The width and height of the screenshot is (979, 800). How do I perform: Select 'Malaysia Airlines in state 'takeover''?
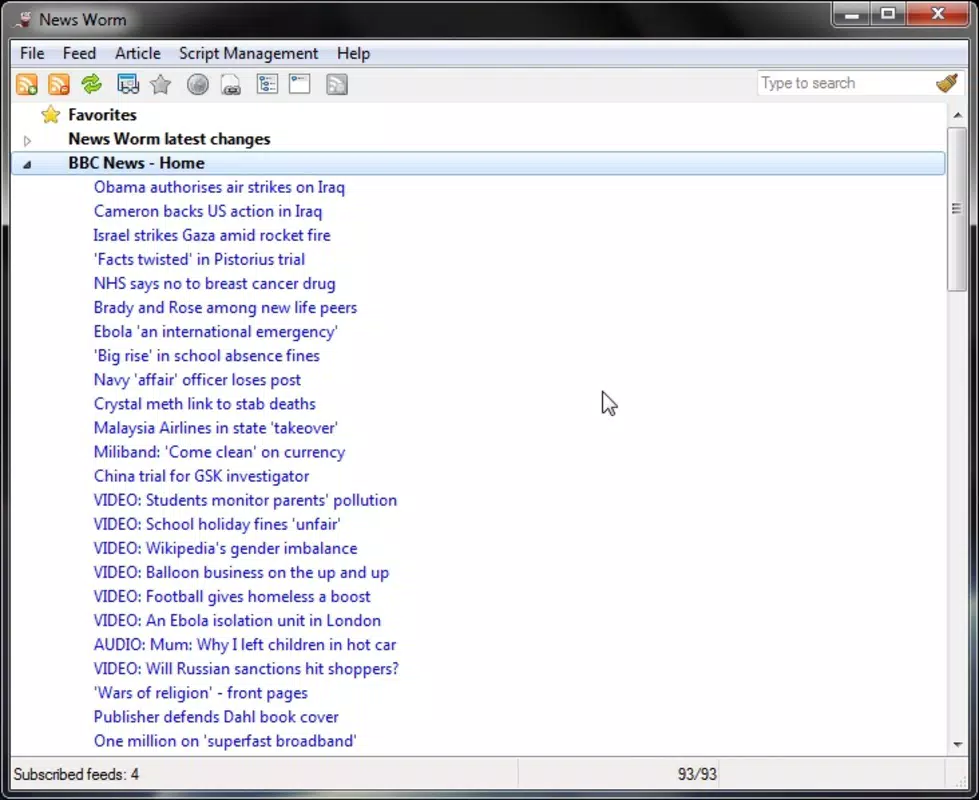pyautogui.click(x=215, y=428)
